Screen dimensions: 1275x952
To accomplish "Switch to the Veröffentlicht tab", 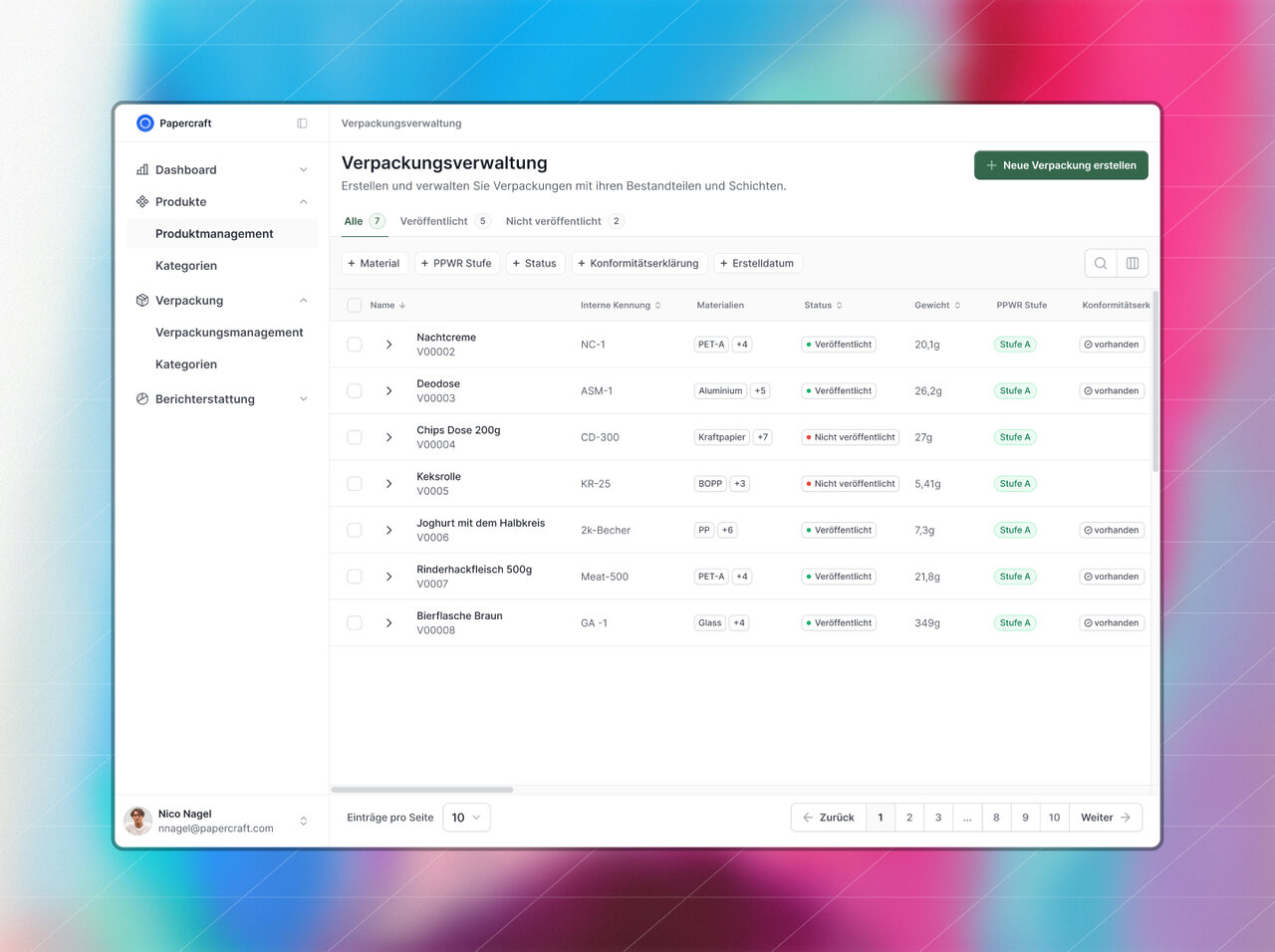I will click(x=434, y=221).
